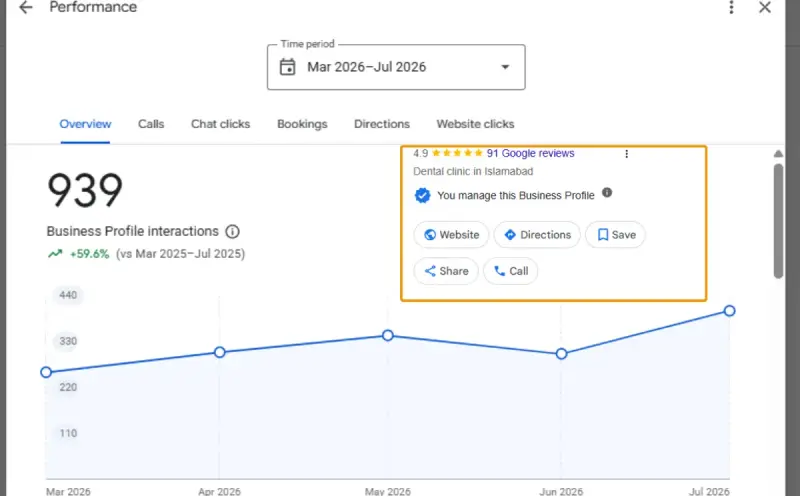800x500 pixels.
Task: Click the 110 axis label
Action: point(68,433)
